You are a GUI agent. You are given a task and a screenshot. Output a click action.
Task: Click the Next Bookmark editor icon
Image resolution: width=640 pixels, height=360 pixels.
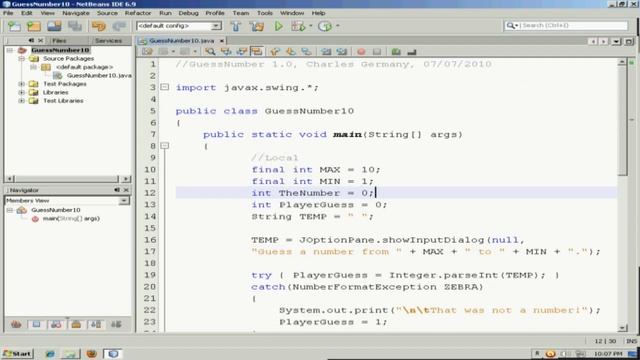291,52
